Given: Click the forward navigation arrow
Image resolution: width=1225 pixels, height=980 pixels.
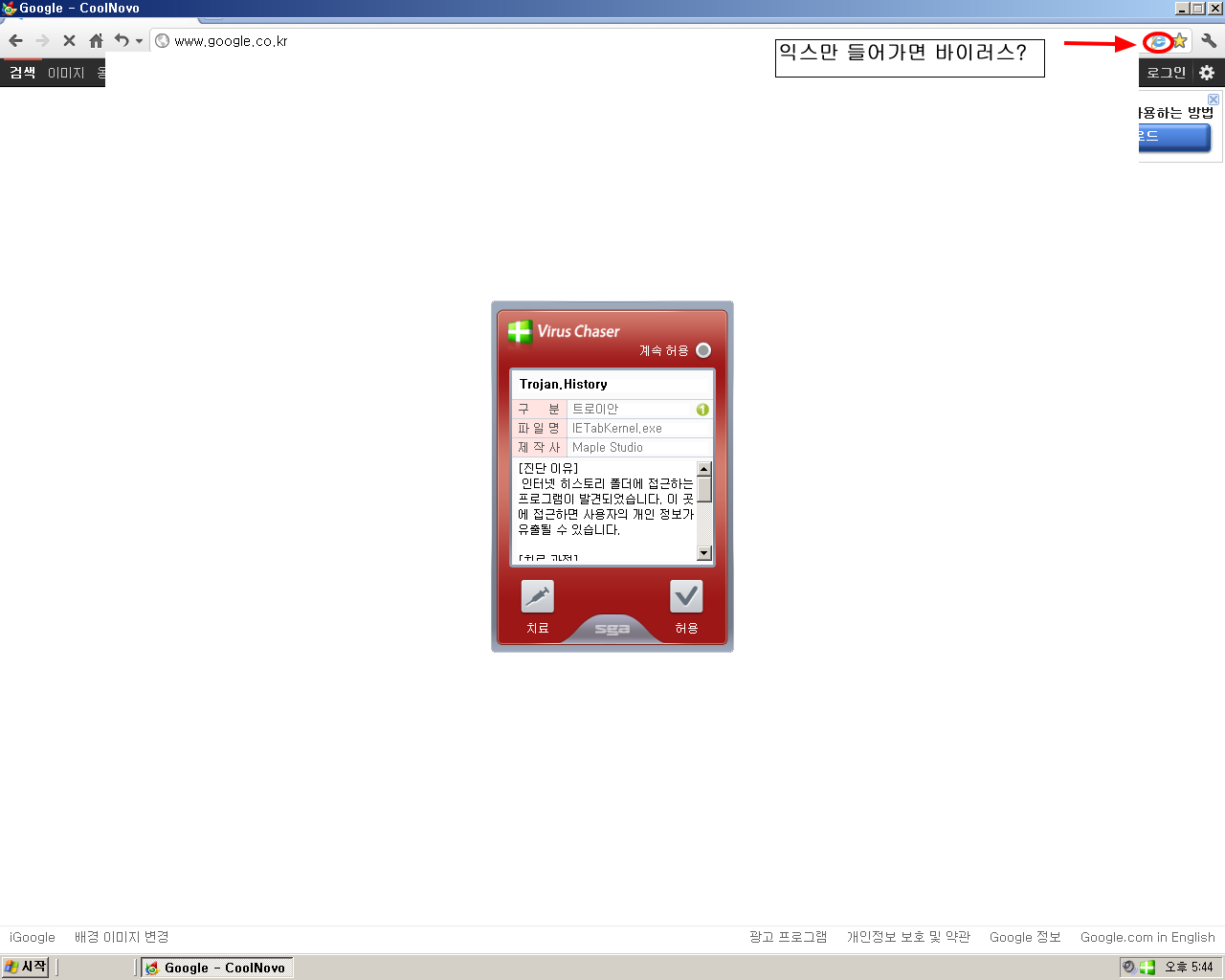Looking at the screenshot, I should tap(42, 41).
